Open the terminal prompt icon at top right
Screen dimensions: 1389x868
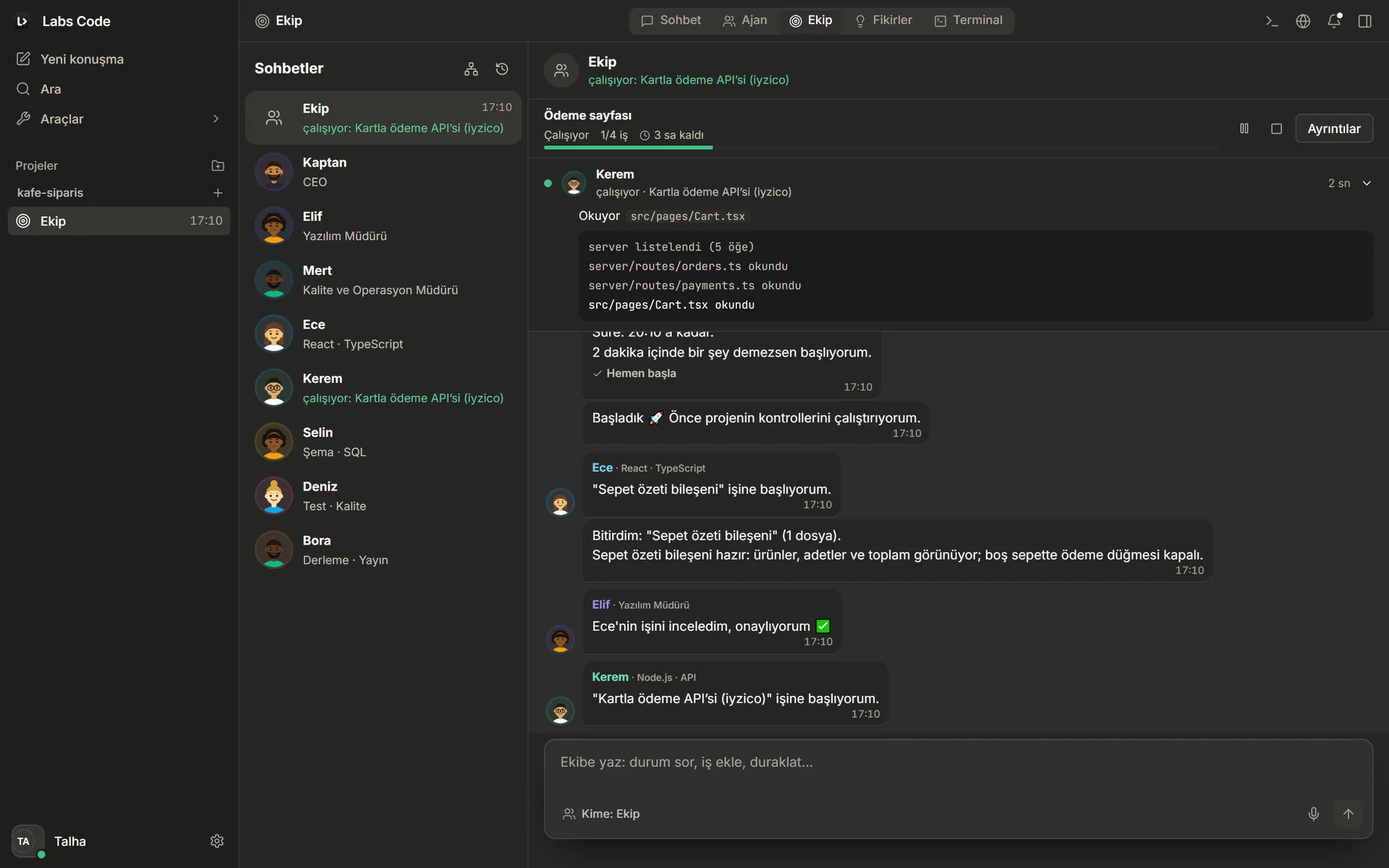1272,21
